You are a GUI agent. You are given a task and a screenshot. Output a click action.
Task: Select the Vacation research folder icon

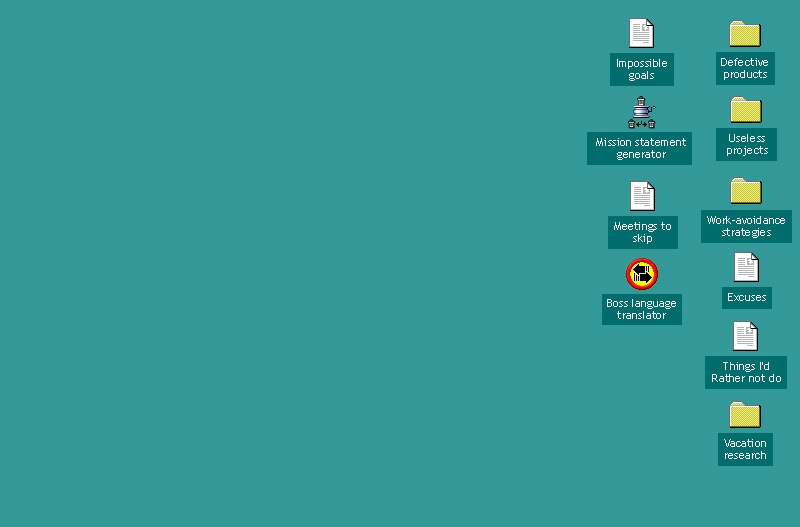[745, 415]
